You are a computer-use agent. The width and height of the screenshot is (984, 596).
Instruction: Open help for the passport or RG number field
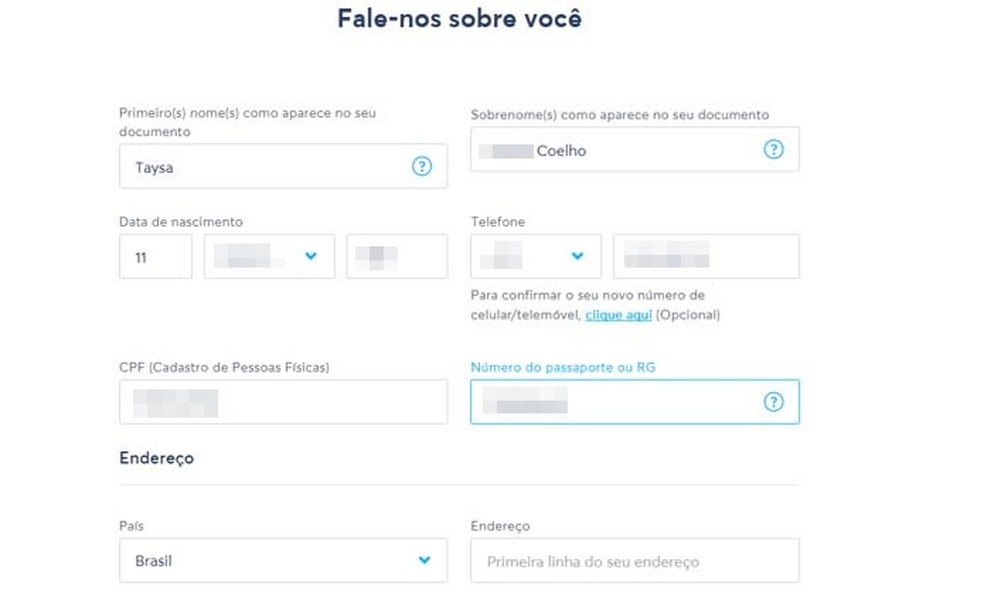click(772, 402)
